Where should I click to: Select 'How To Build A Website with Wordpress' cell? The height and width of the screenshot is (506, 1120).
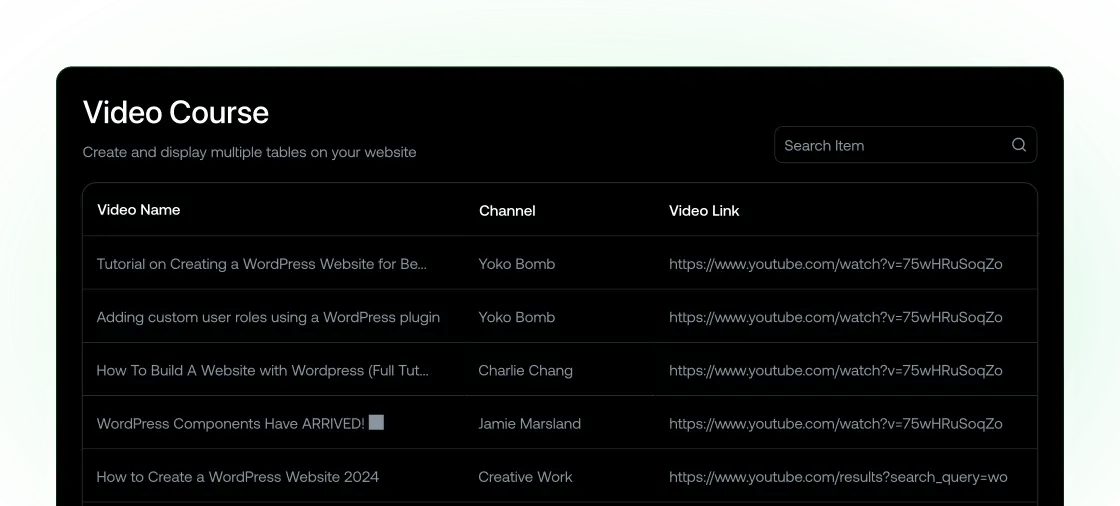tap(262, 370)
